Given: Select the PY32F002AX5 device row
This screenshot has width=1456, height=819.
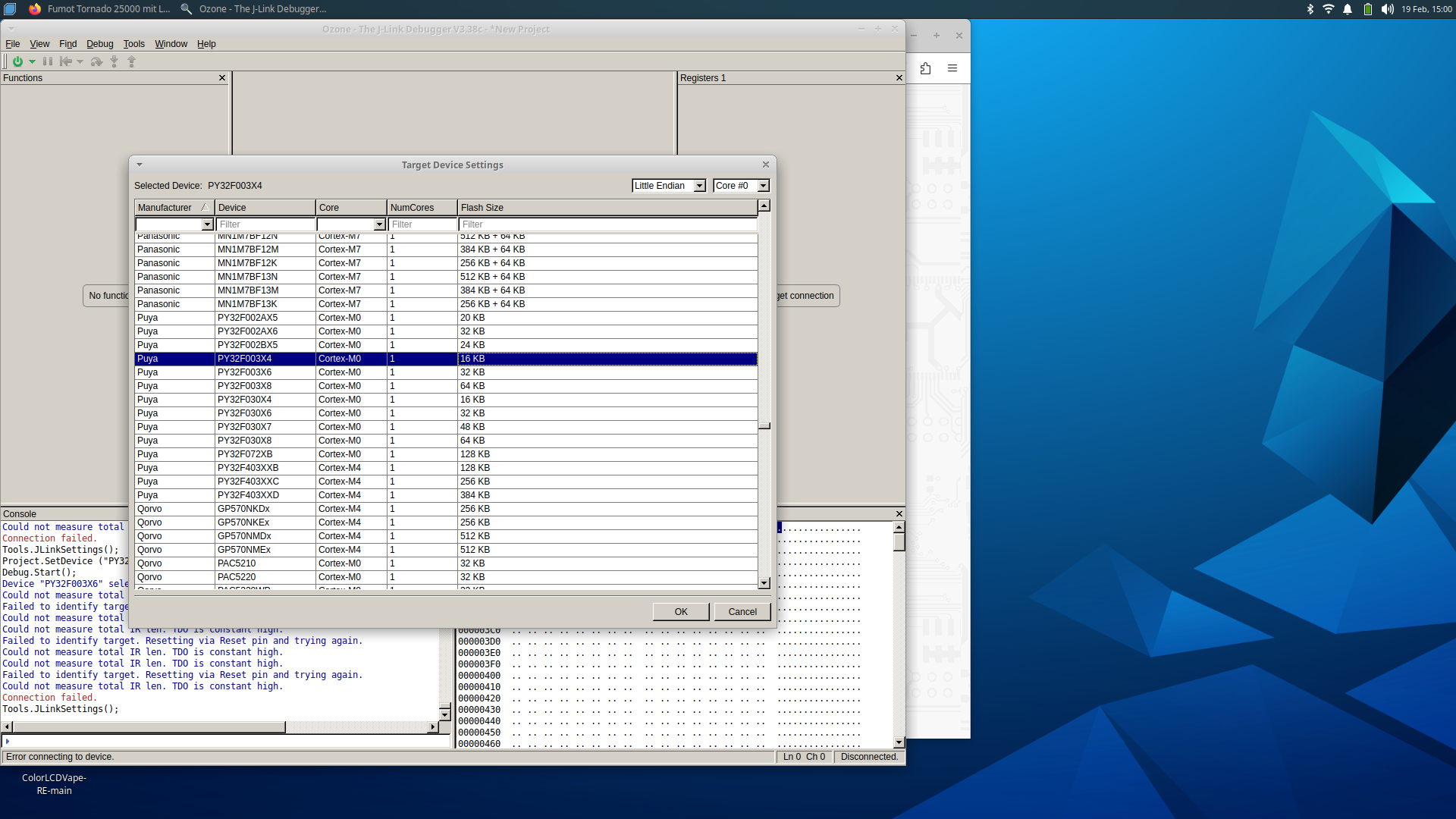Looking at the screenshot, I should pyautogui.click(x=446, y=318).
